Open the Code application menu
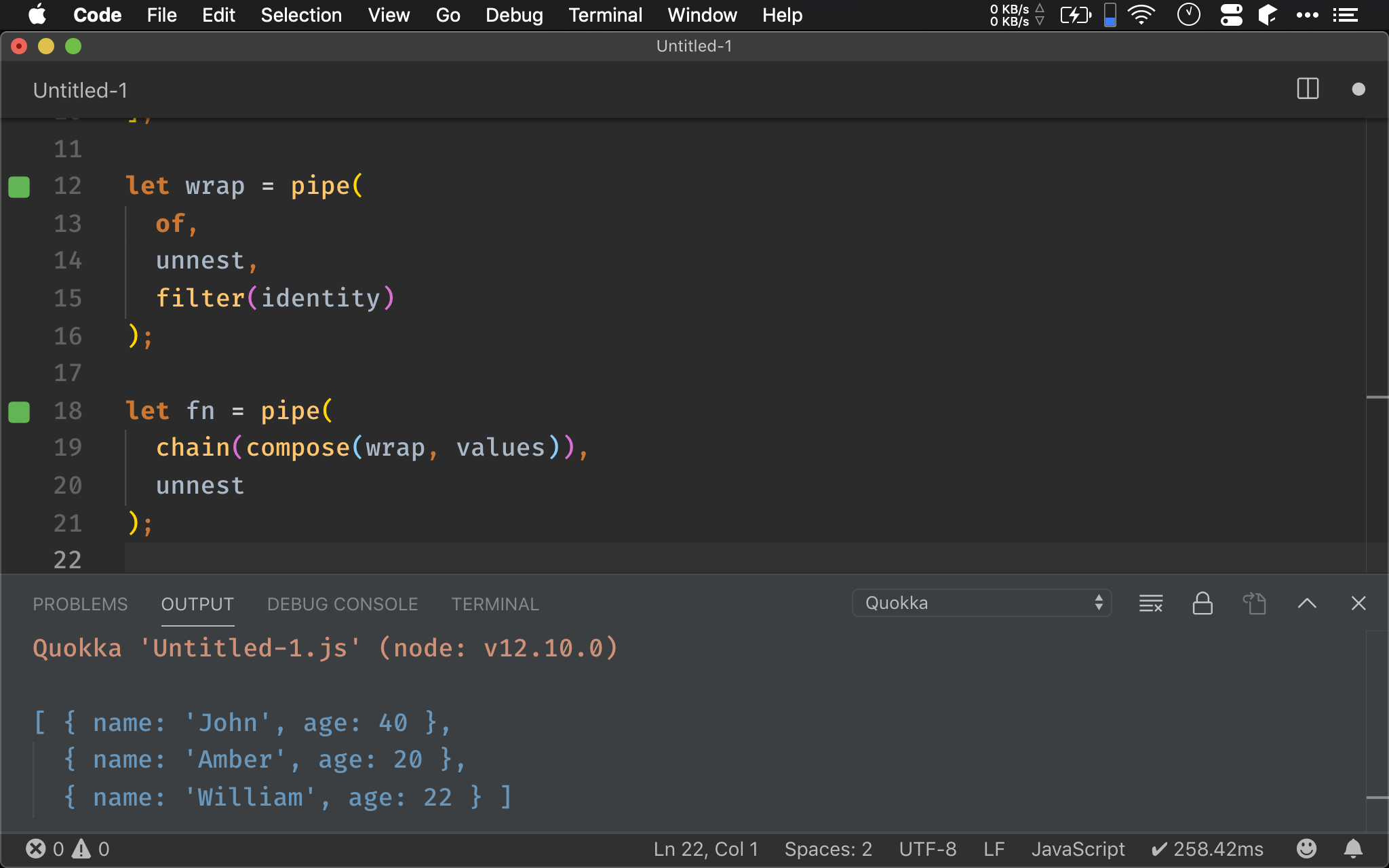Screen dimensions: 1389x868 point(97,15)
